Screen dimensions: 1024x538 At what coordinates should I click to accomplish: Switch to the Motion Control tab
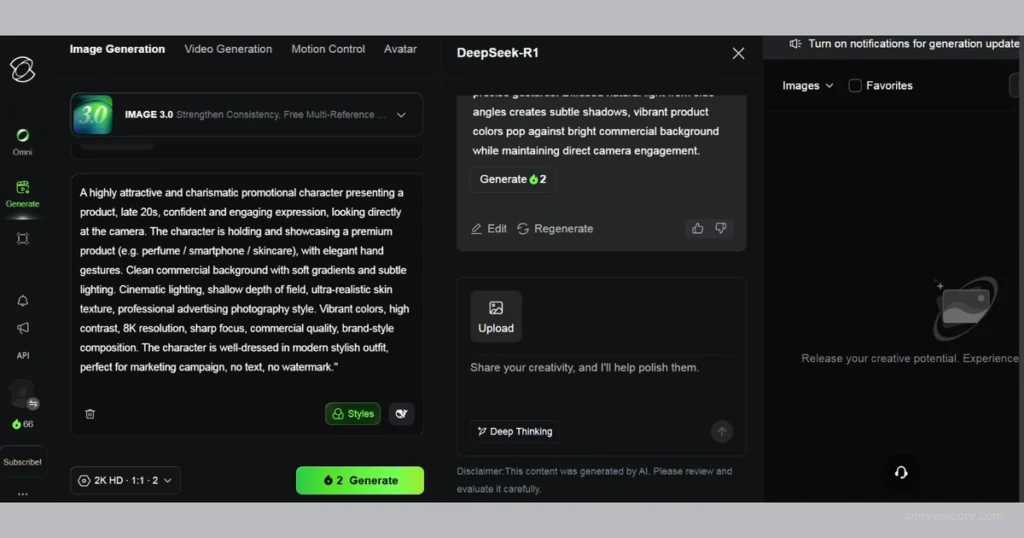(328, 49)
